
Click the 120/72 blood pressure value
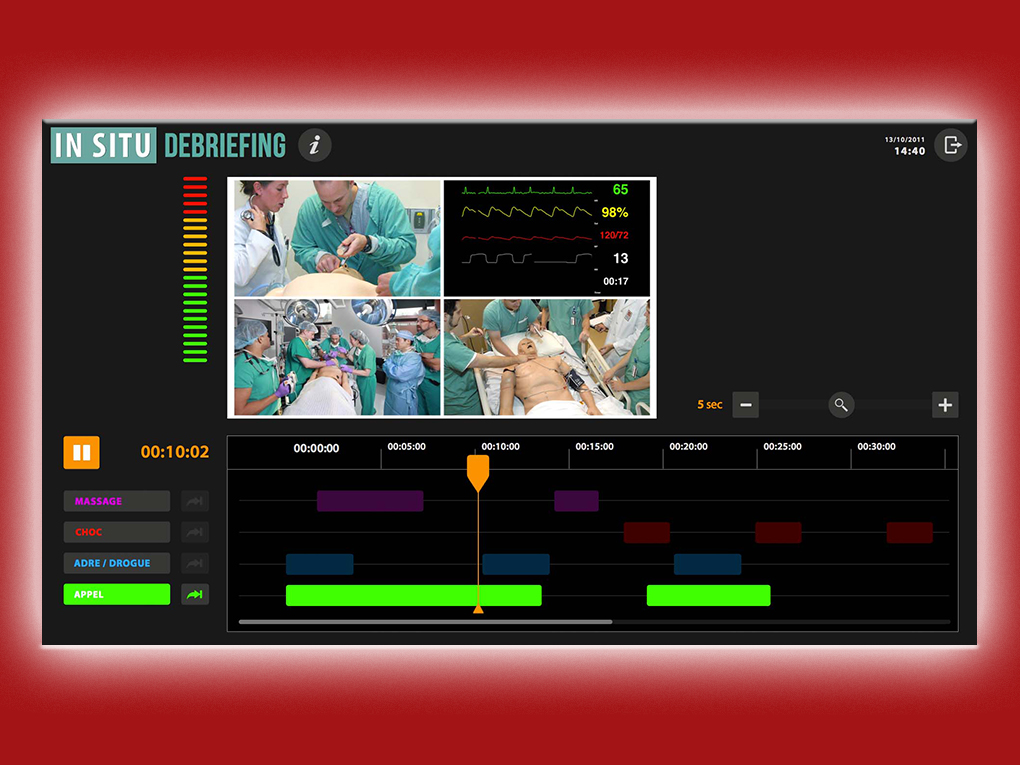(x=614, y=235)
